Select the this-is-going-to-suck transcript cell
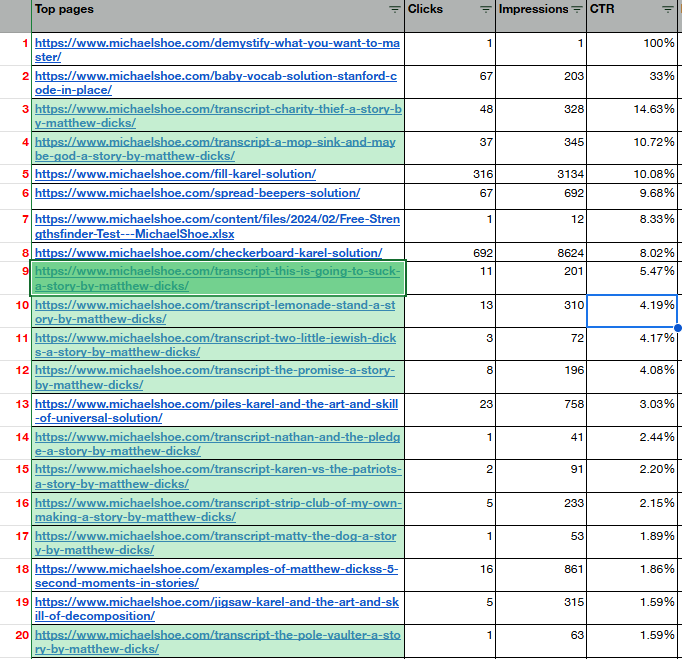Image resolution: width=682 pixels, height=659 pixels. (218, 278)
